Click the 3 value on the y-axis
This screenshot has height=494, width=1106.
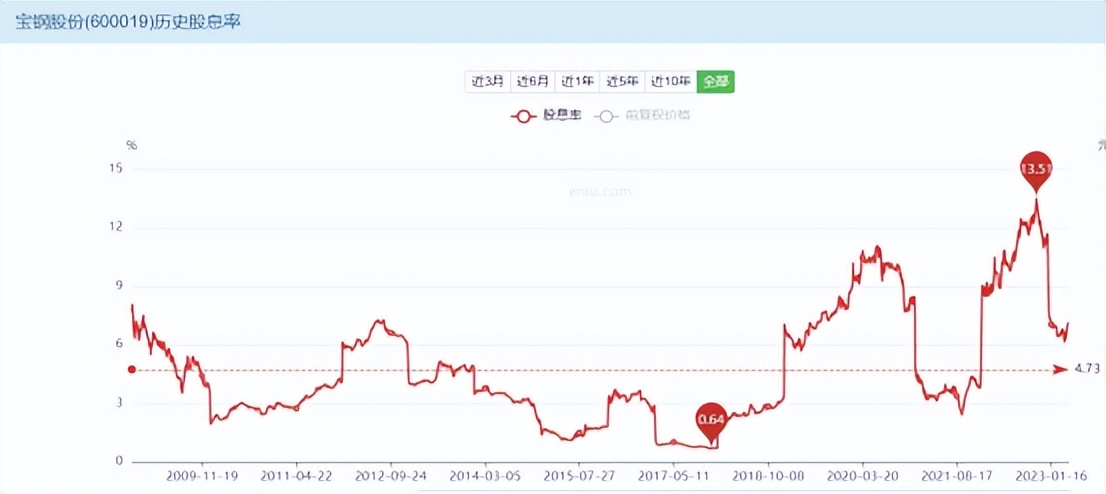pyautogui.click(x=119, y=403)
